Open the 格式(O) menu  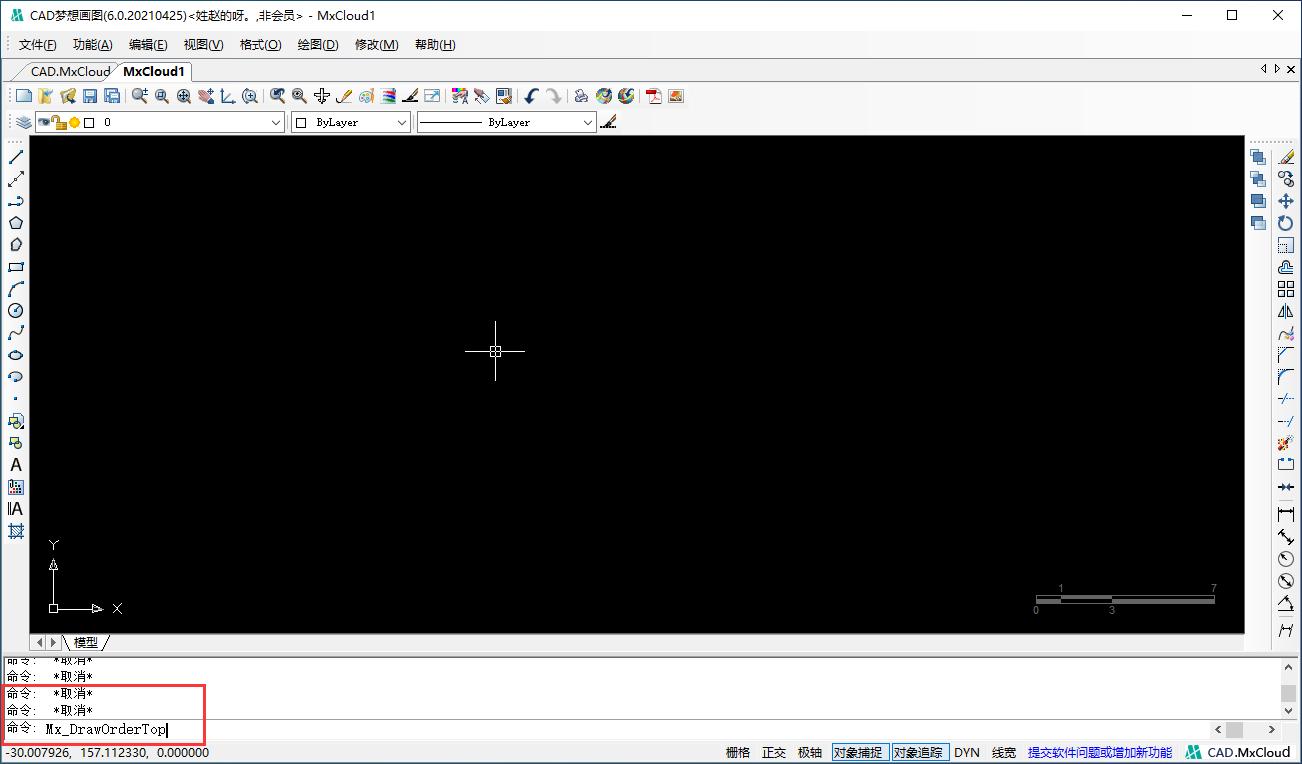pos(261,45)
